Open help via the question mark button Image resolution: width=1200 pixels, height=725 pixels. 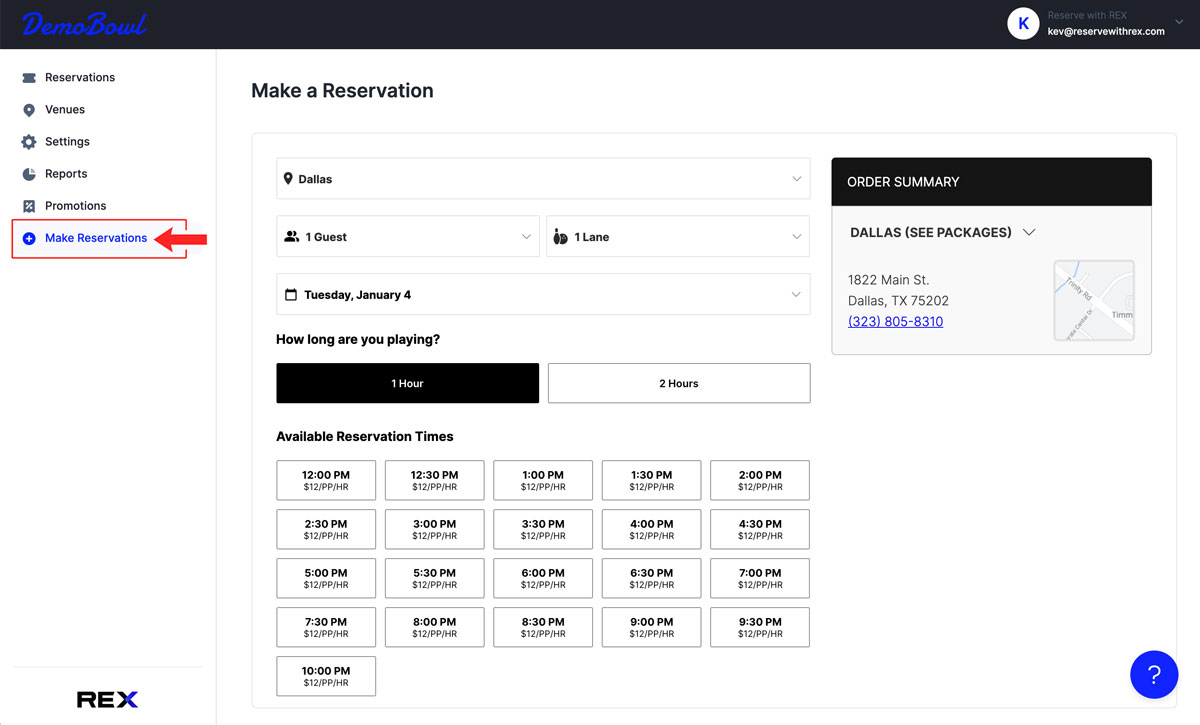coord(1154,674)
